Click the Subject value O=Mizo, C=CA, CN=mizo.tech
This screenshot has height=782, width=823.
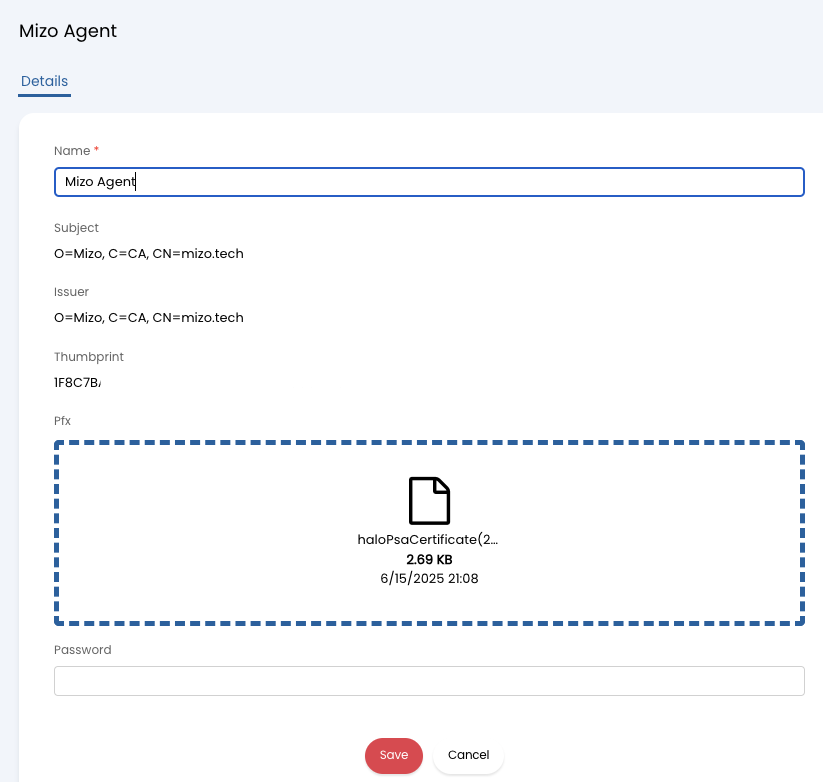point(149,254)
